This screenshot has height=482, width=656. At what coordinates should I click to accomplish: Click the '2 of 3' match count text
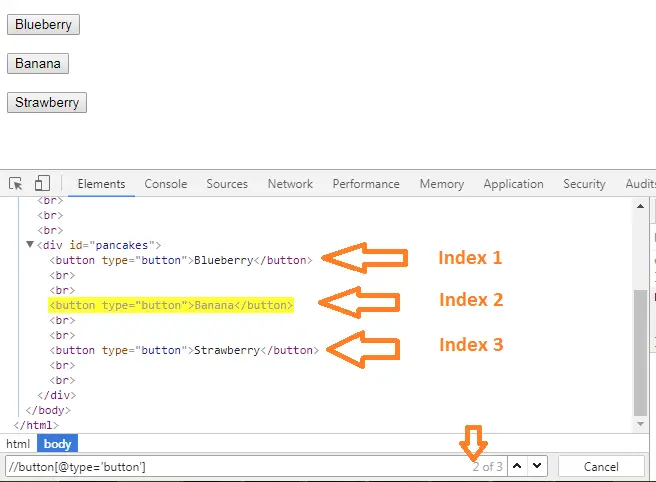point(487,467)
